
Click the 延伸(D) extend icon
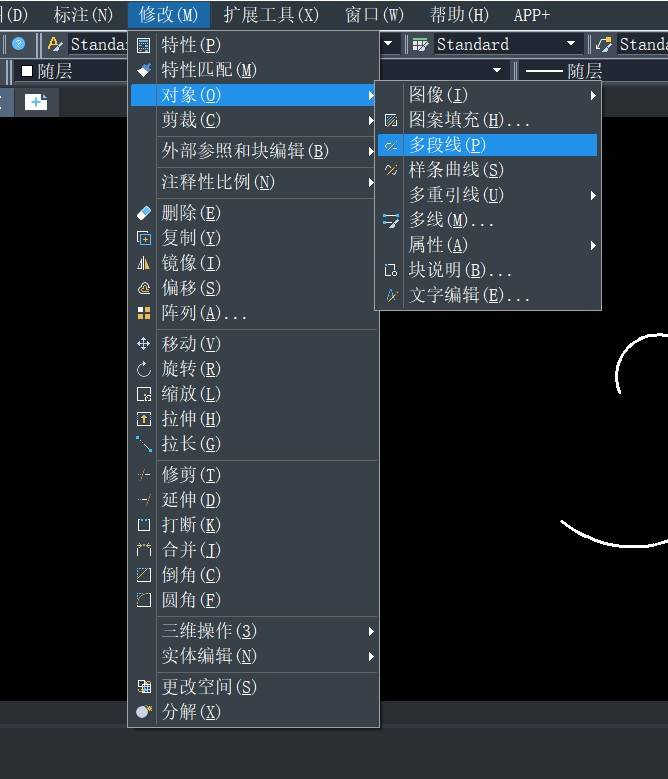144,500
